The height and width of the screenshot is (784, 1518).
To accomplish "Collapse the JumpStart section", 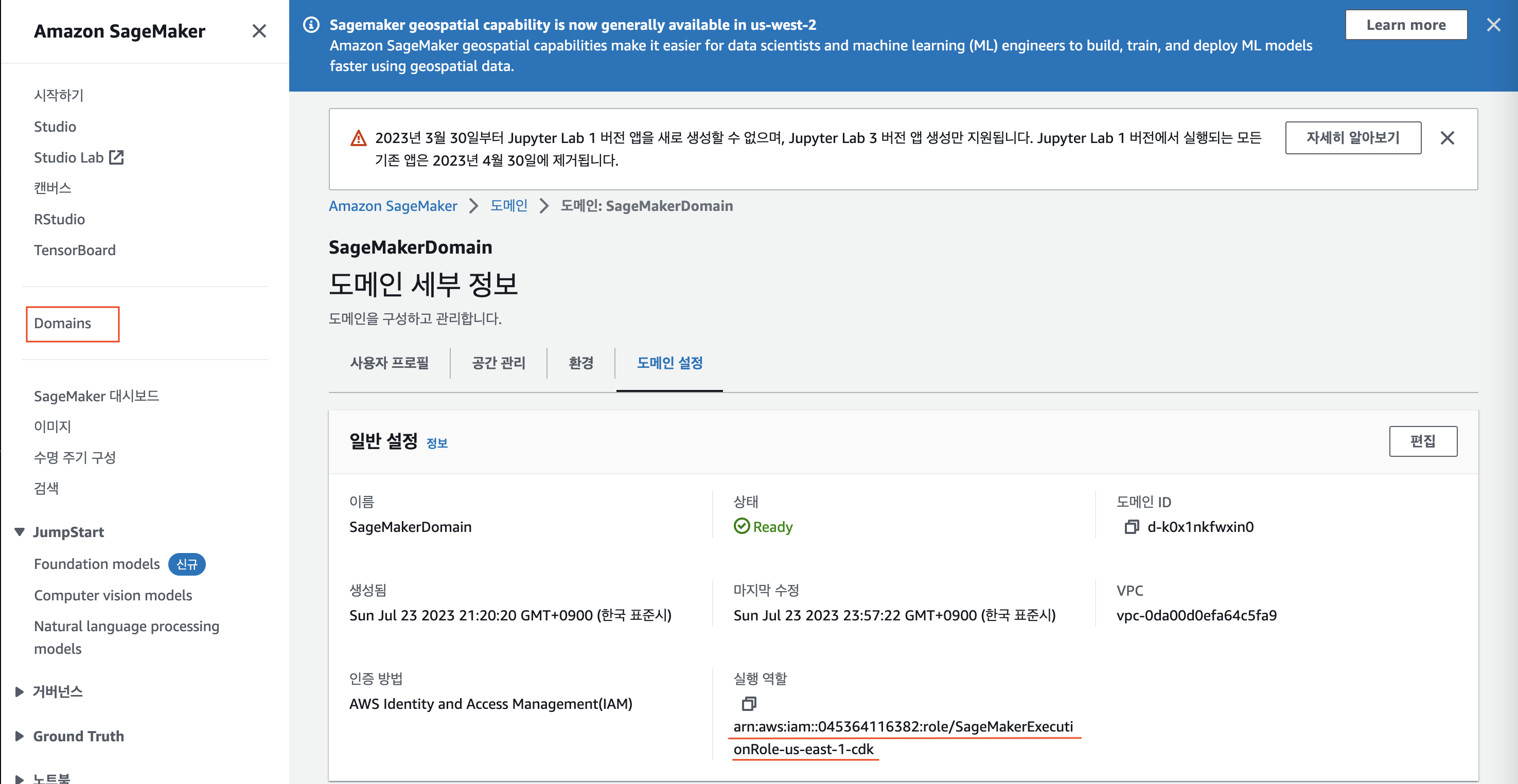I will point(20,532).
